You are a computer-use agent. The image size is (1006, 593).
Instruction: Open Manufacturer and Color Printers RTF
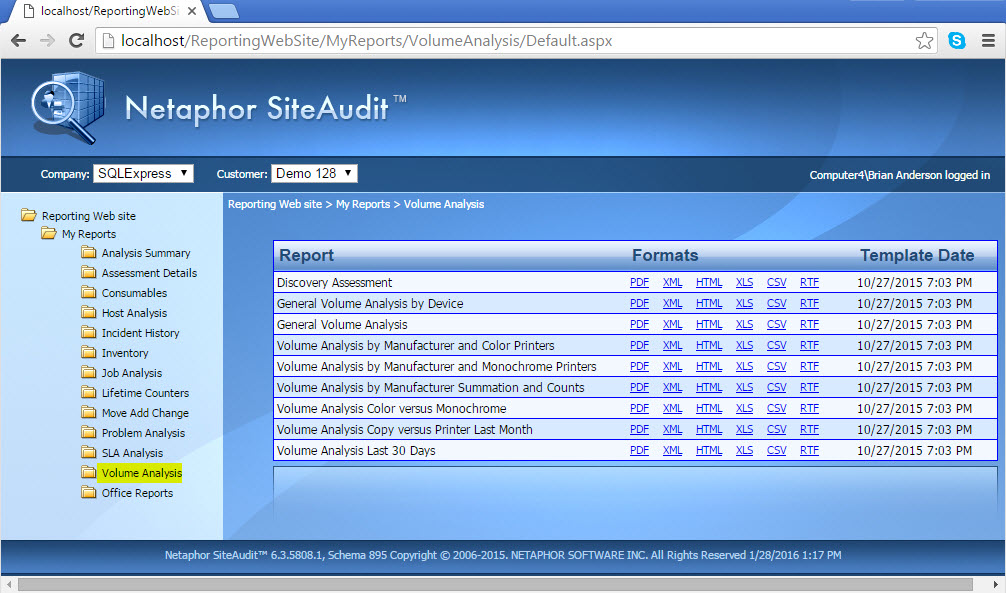click(809, 345)
